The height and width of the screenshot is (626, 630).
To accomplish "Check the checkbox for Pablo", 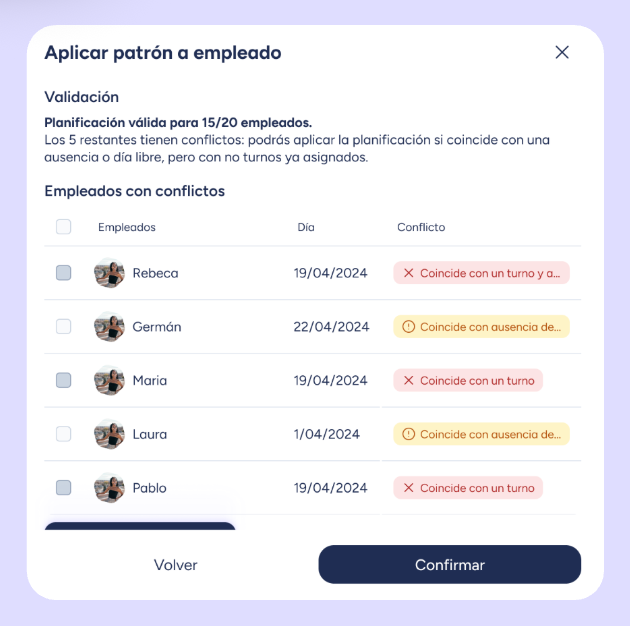I will [x=64, y=488].
